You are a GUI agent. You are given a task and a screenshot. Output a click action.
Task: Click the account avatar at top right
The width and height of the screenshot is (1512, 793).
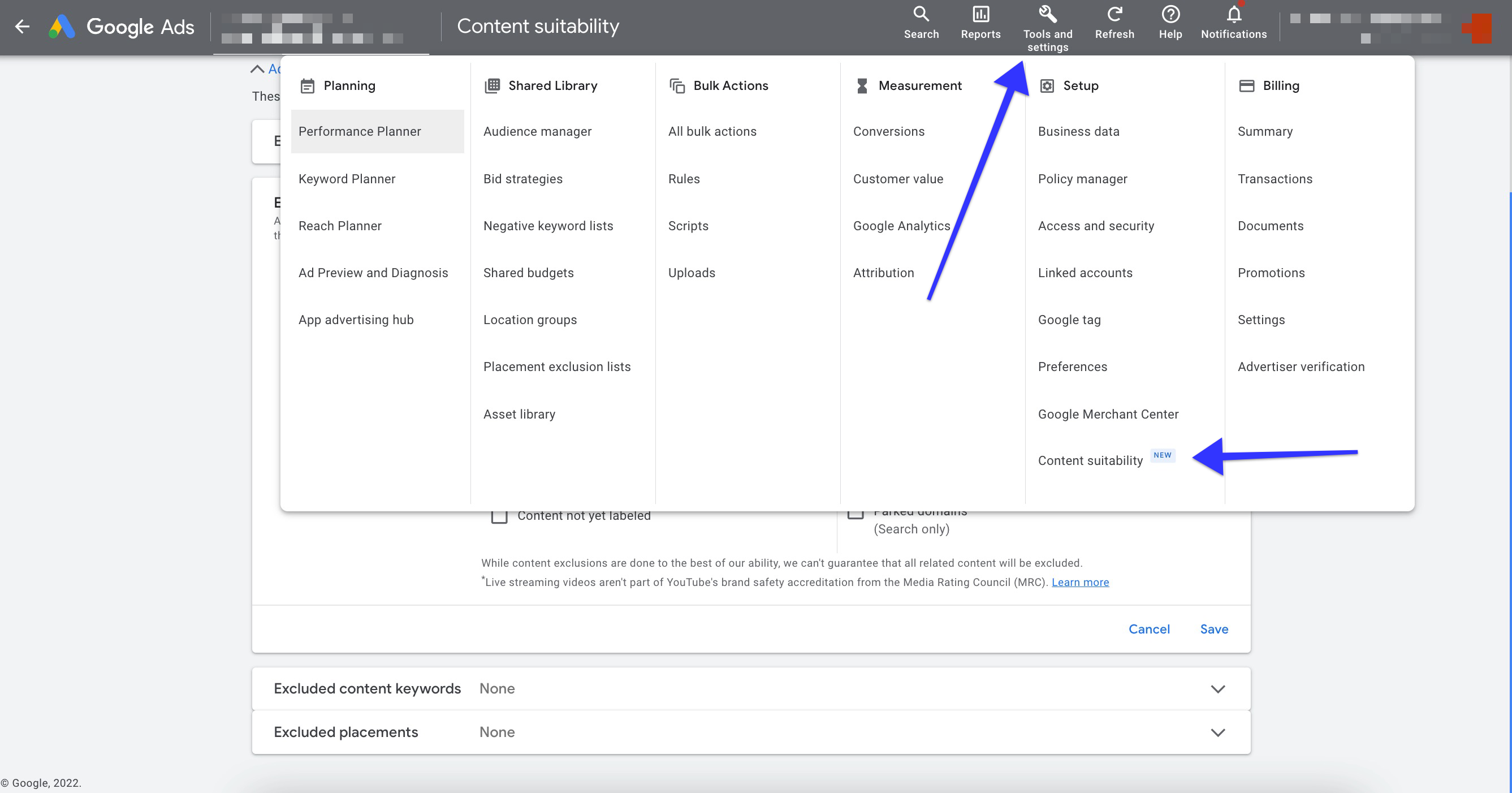[x=1477, y=28]
